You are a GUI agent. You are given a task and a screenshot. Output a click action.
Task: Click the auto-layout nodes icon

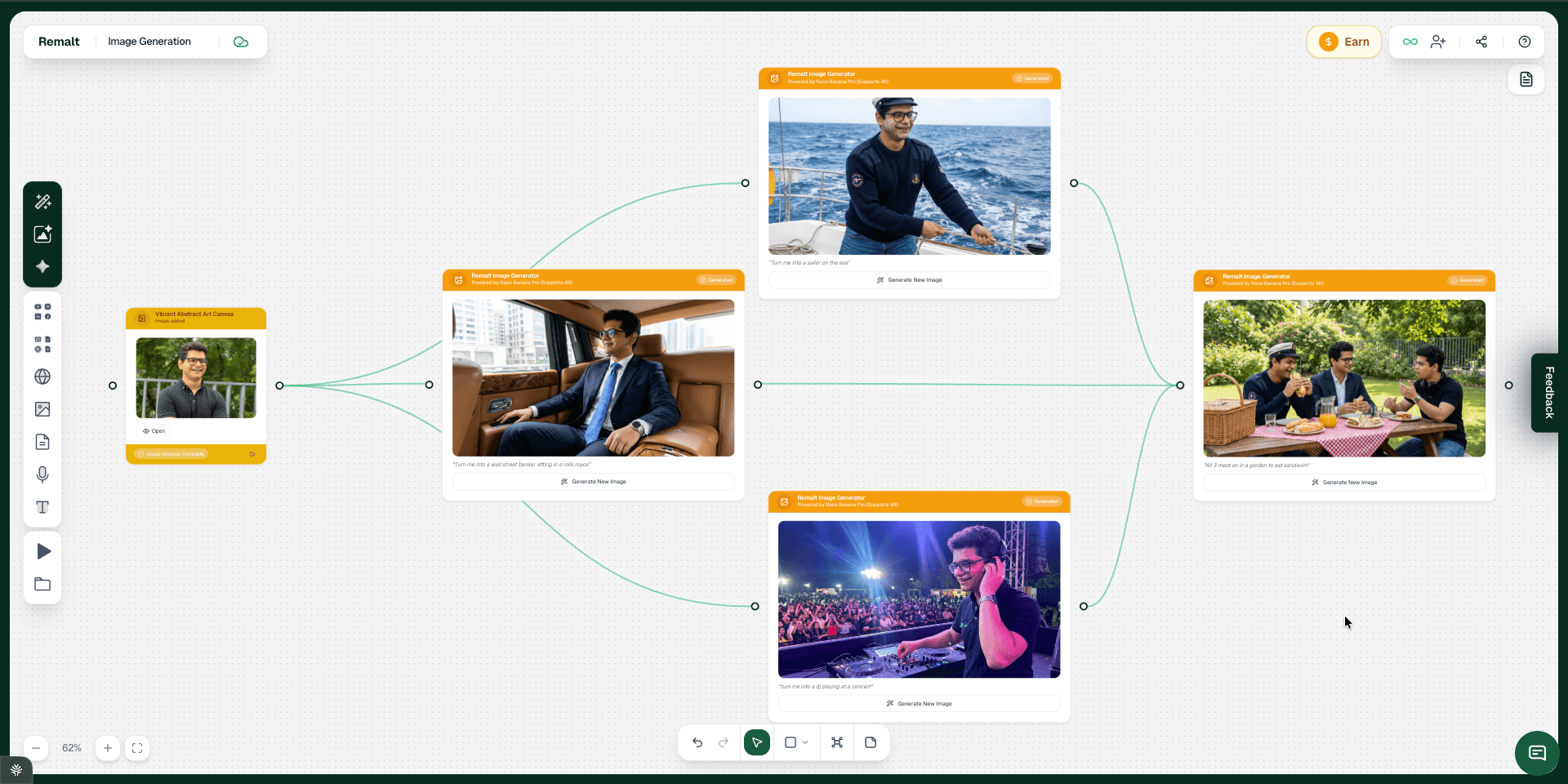tap(837, 742)
